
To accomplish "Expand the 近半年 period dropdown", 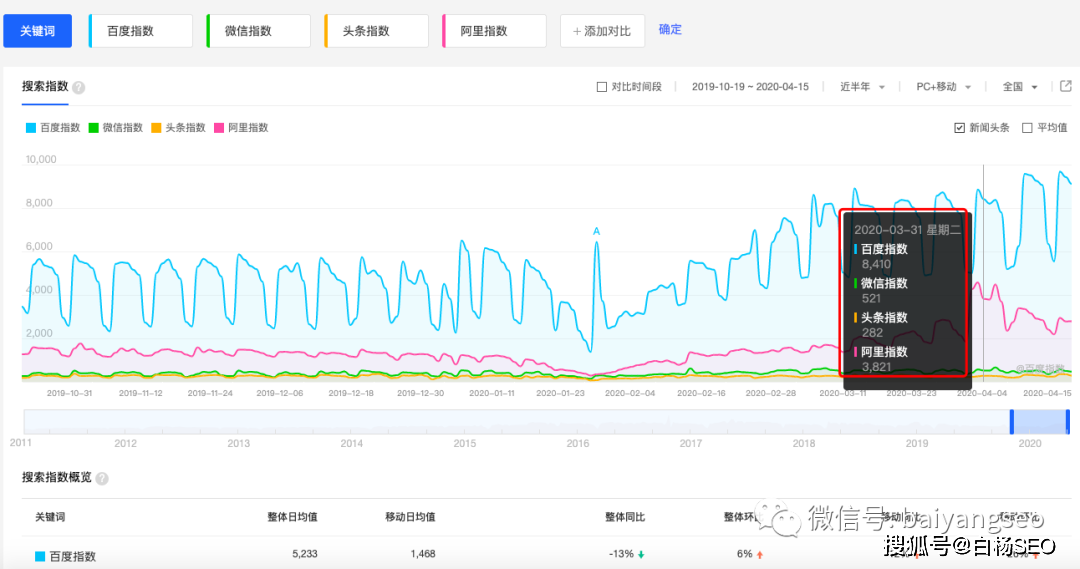I will [x=862, y=87].
